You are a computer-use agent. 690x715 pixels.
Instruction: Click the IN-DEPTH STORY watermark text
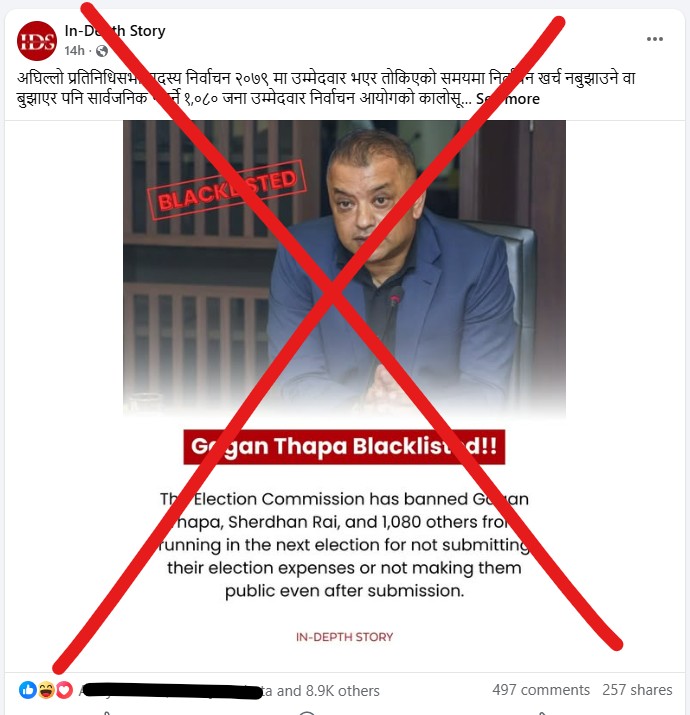pyautogui.click(x=344, y=637)
